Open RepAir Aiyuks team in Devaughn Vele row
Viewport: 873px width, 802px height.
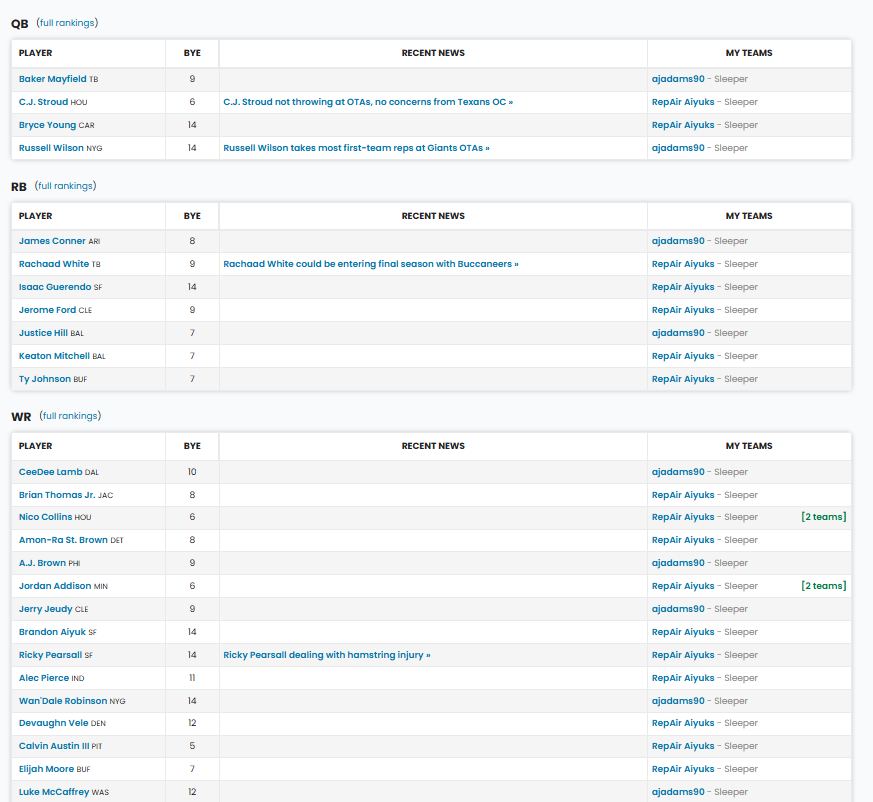[x=683, y=723]
